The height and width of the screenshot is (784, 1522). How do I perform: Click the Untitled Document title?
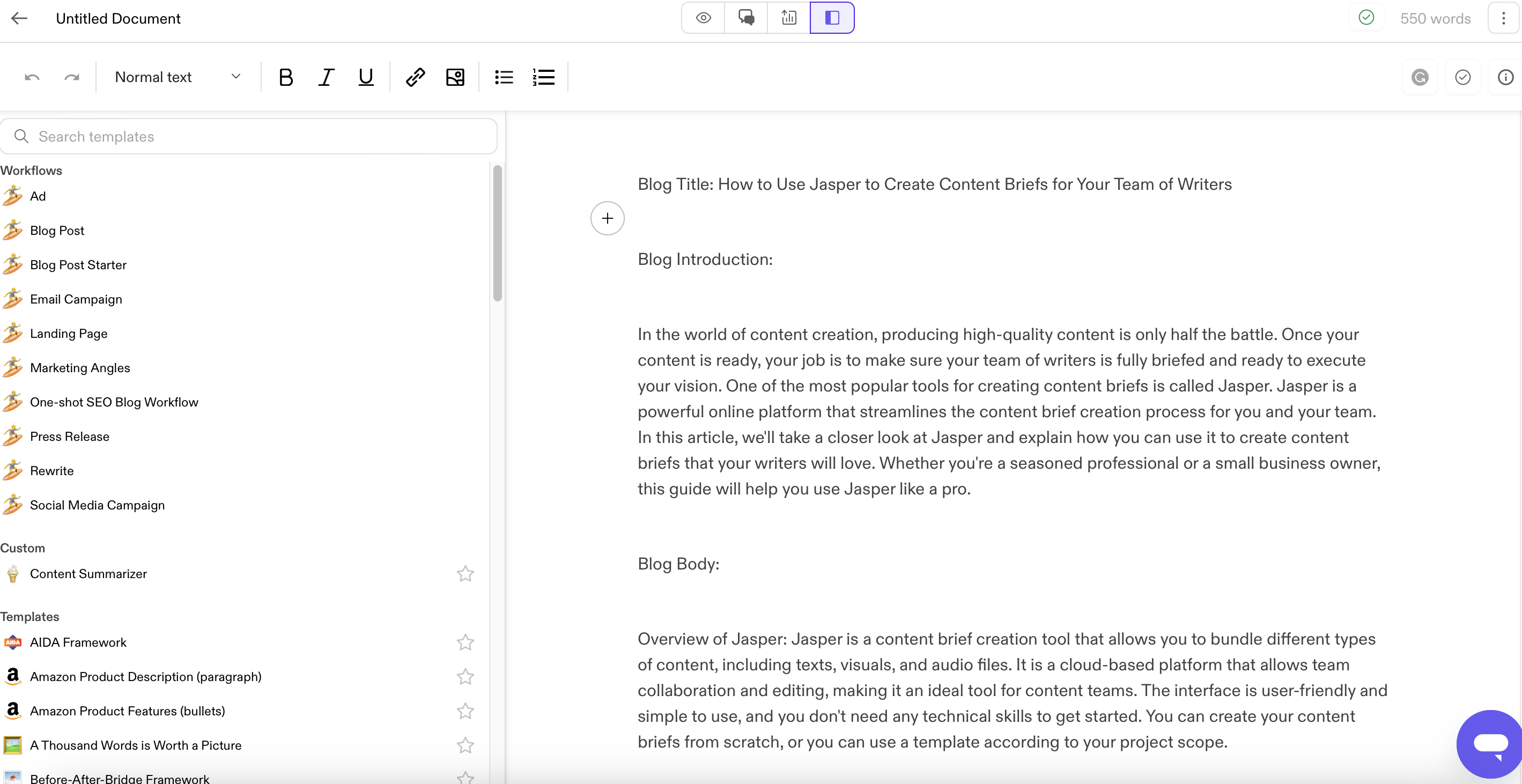click(x=118, y=18)
